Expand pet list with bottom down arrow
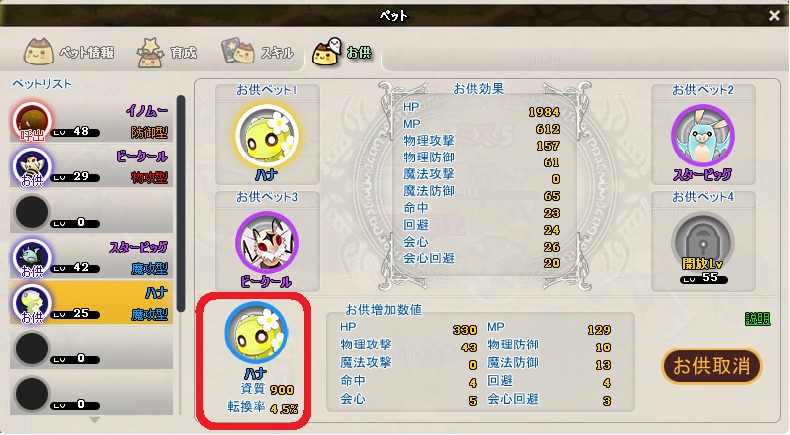Viewport: 790px width, 435px height. click(94, 420)
